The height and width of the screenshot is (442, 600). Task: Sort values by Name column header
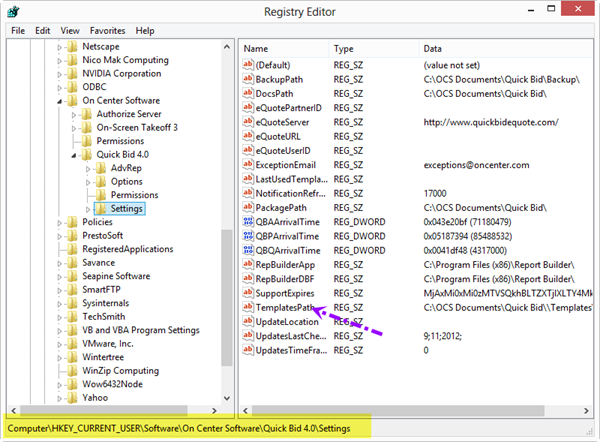(284, 49)
